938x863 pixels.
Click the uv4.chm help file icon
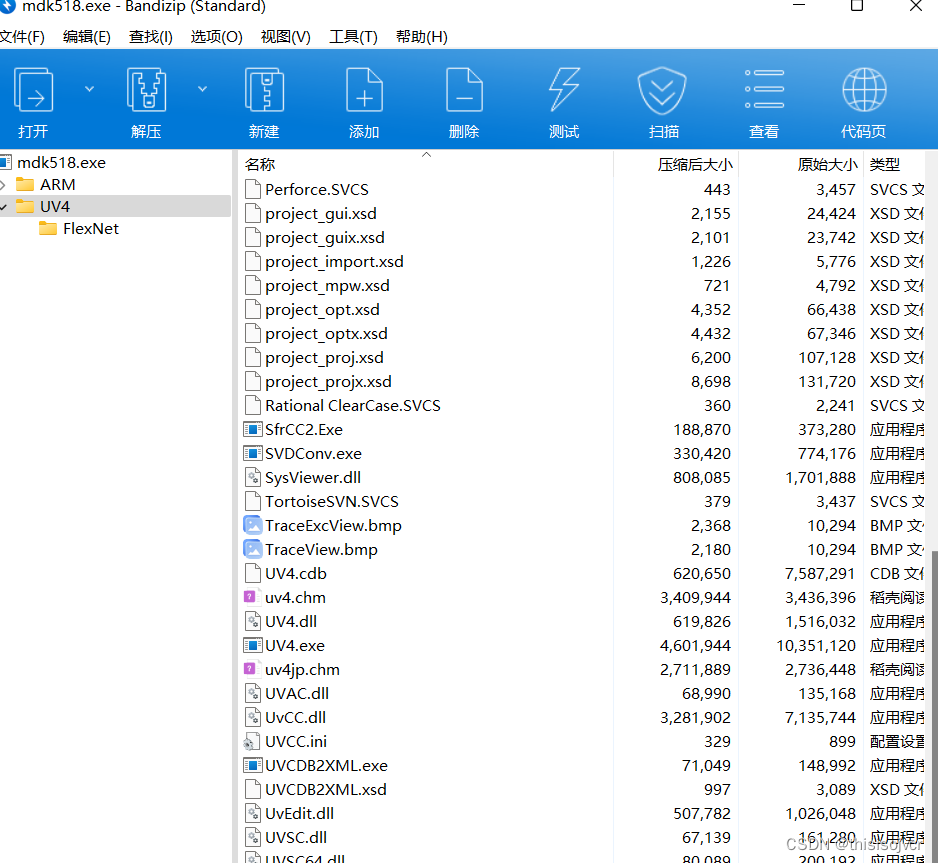251,597
